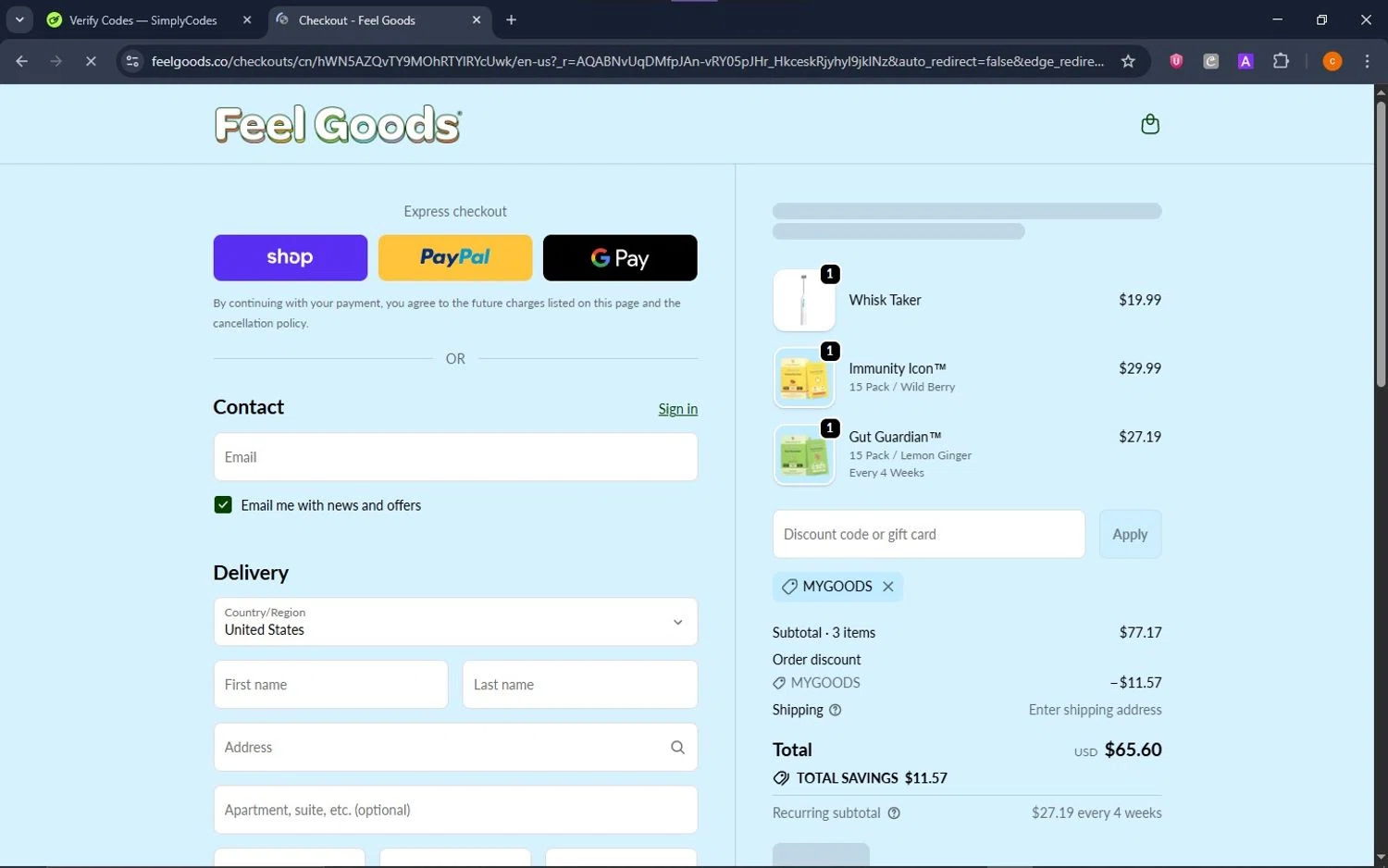
Task: Open the tab search dropdown arrow
Action: point(19,19)
